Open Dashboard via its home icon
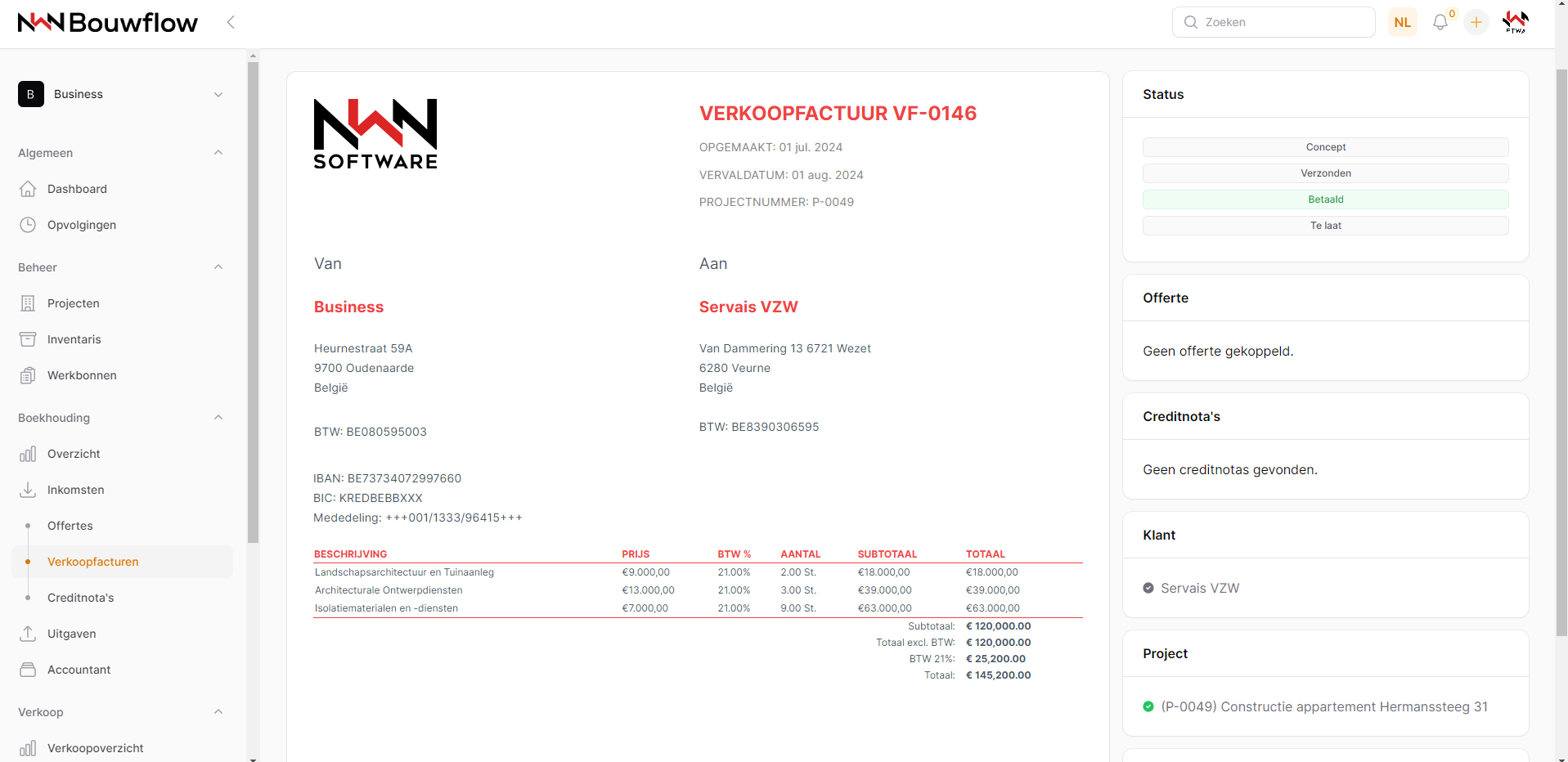 (x=28, y=189)
